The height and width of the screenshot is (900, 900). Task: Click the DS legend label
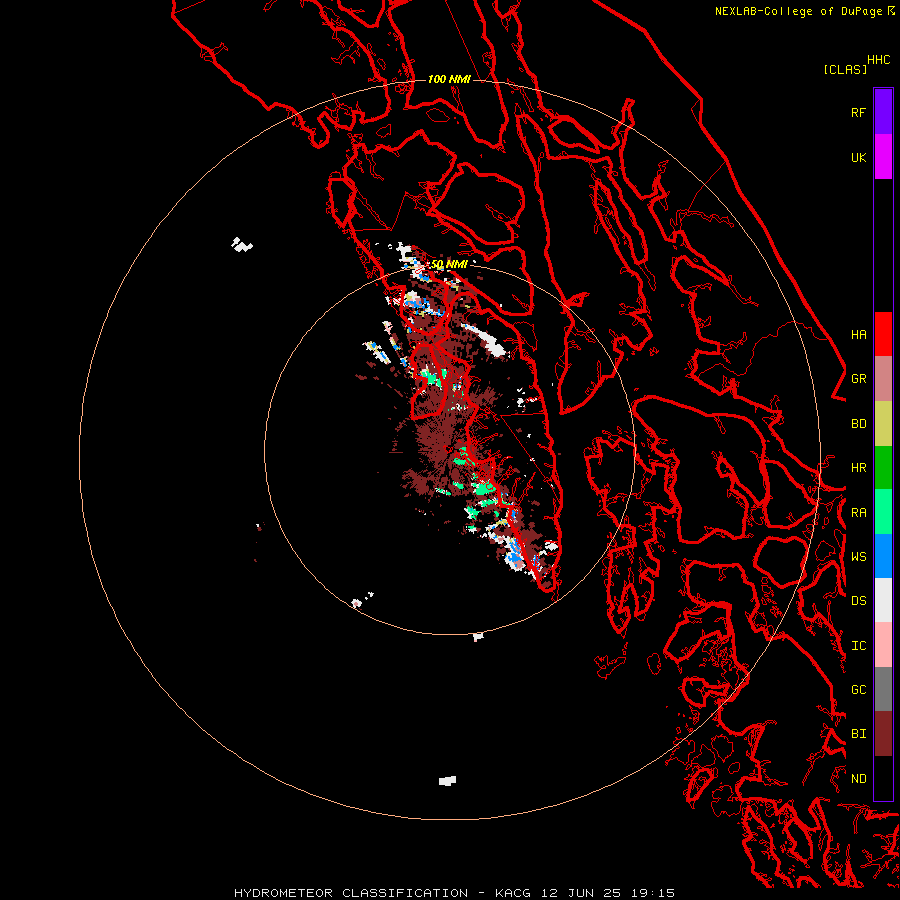pos(858,600)
